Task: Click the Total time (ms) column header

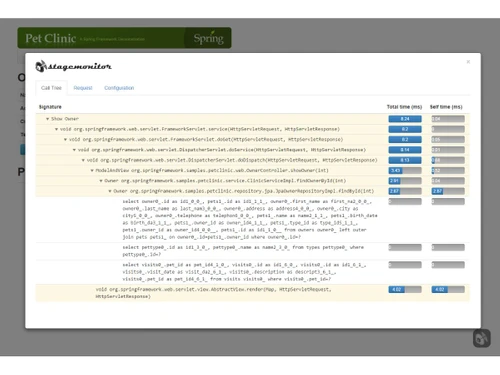Action: [x=404, y=107]
